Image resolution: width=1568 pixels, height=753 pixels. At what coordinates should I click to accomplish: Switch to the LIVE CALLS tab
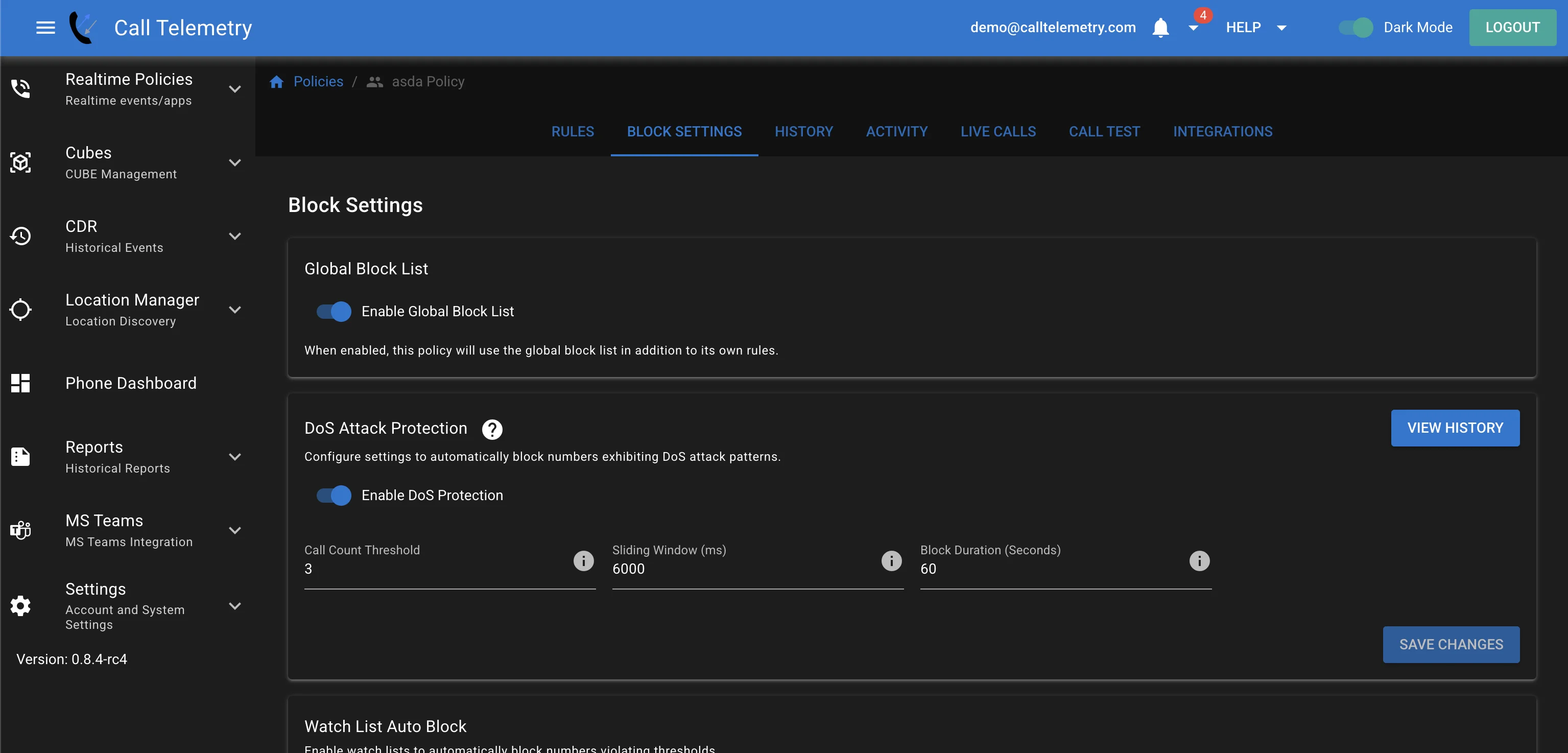(997, 131)
